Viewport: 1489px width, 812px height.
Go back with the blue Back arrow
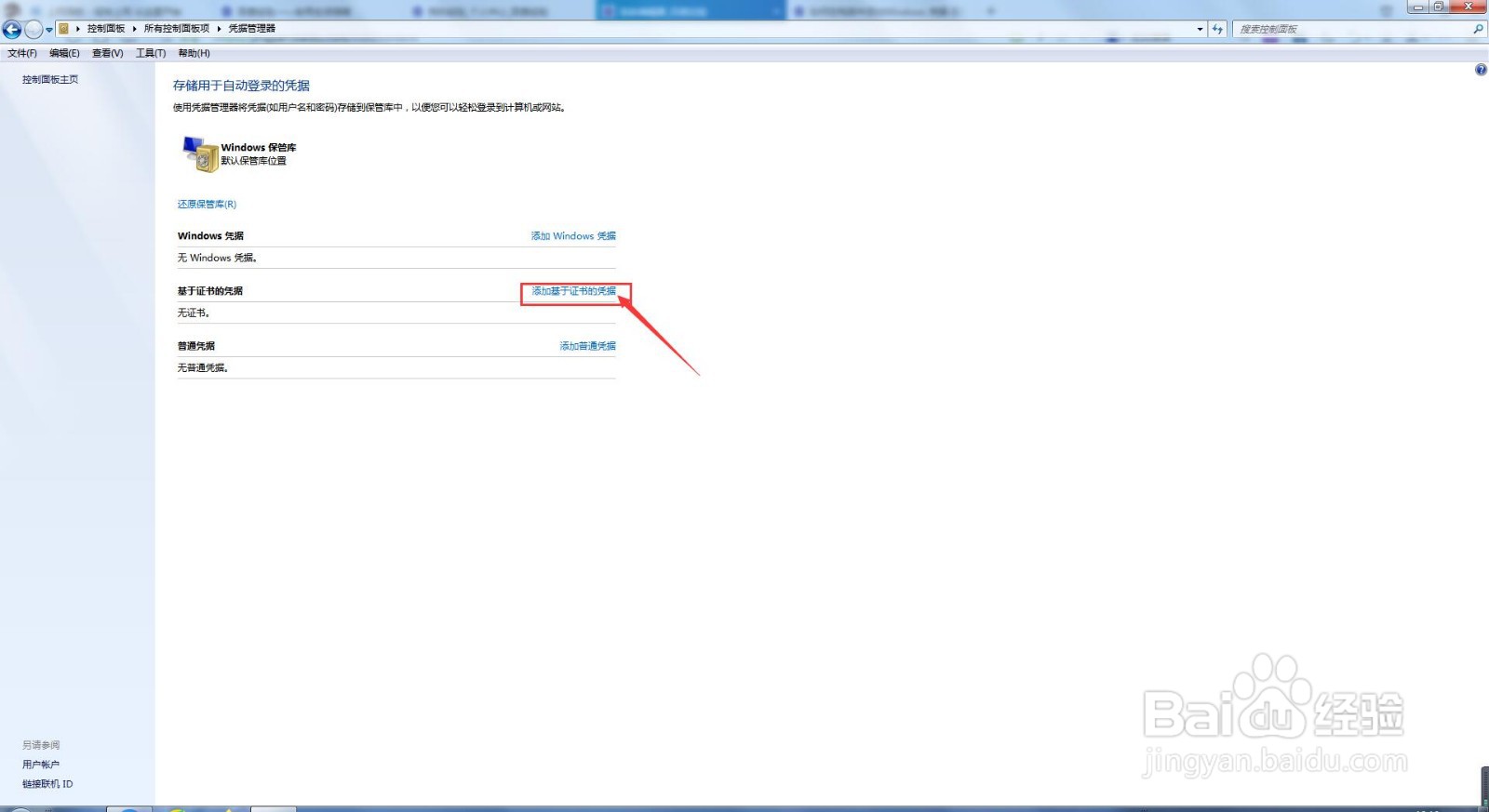(x=12, y=29)
